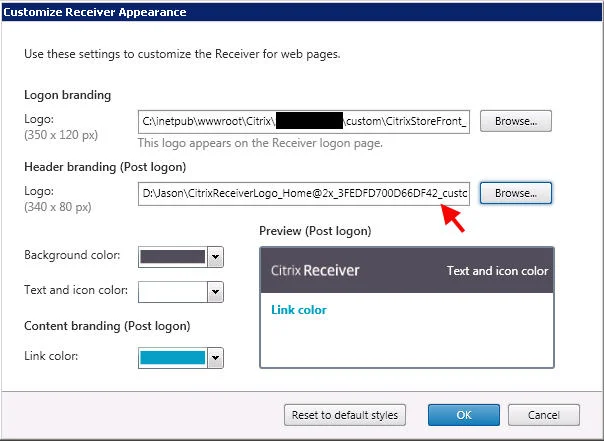604x441 pixels.
Task: Select the blue Link color swatch
Action: pos(173,358)
